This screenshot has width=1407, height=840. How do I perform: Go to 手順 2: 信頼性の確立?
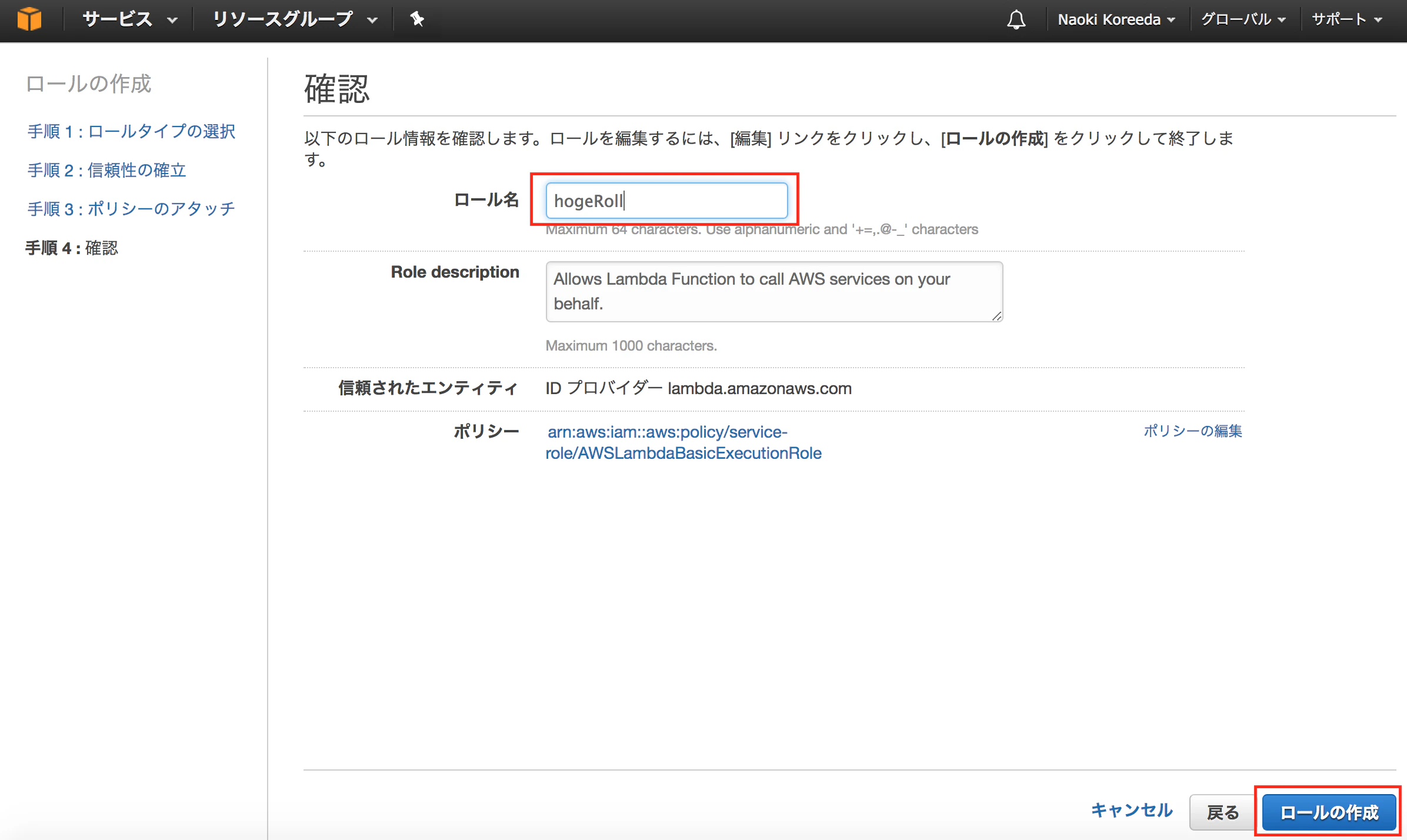[106, 170]
